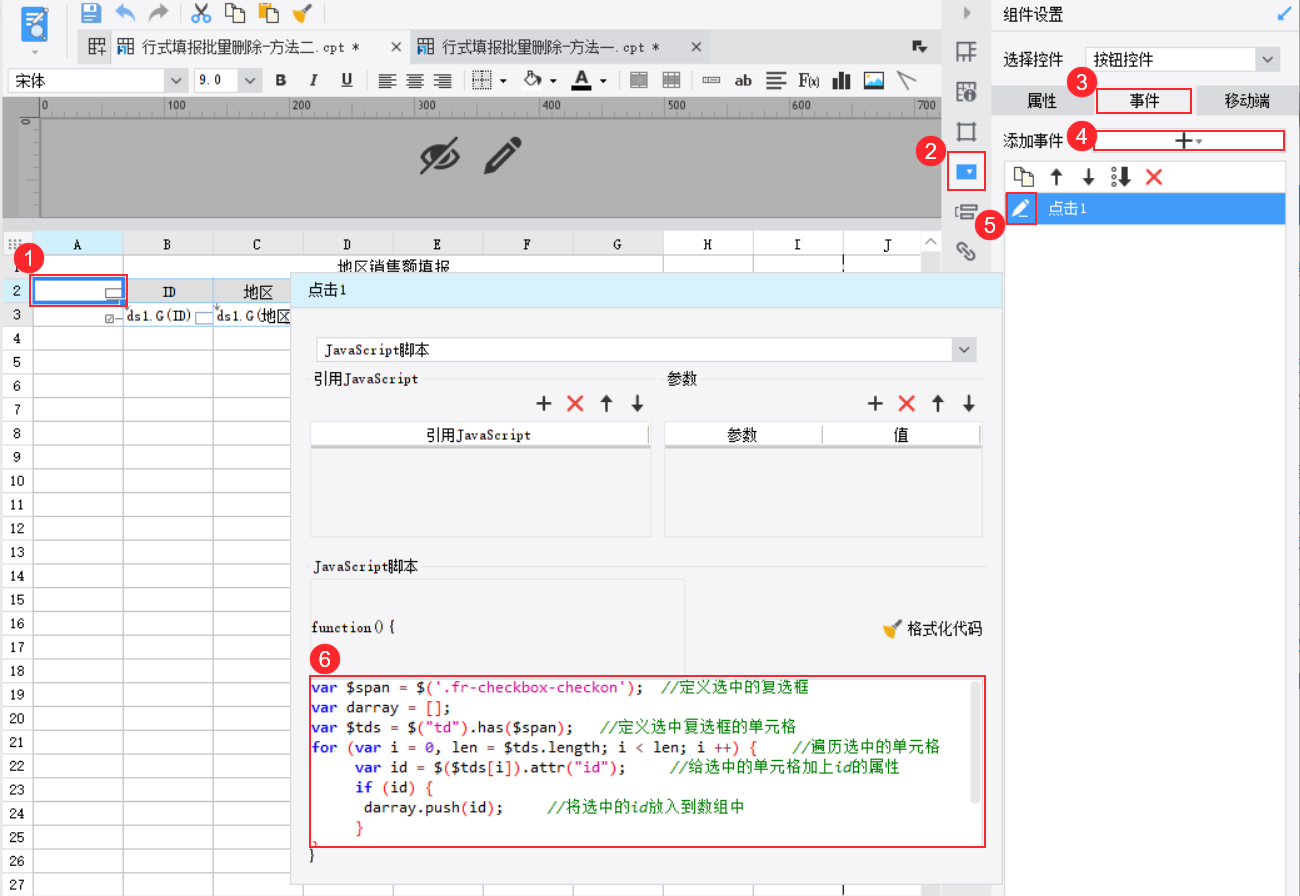Close the 方法一.cpt template tab
The image size is (1300, 896).
click(696, 47)
